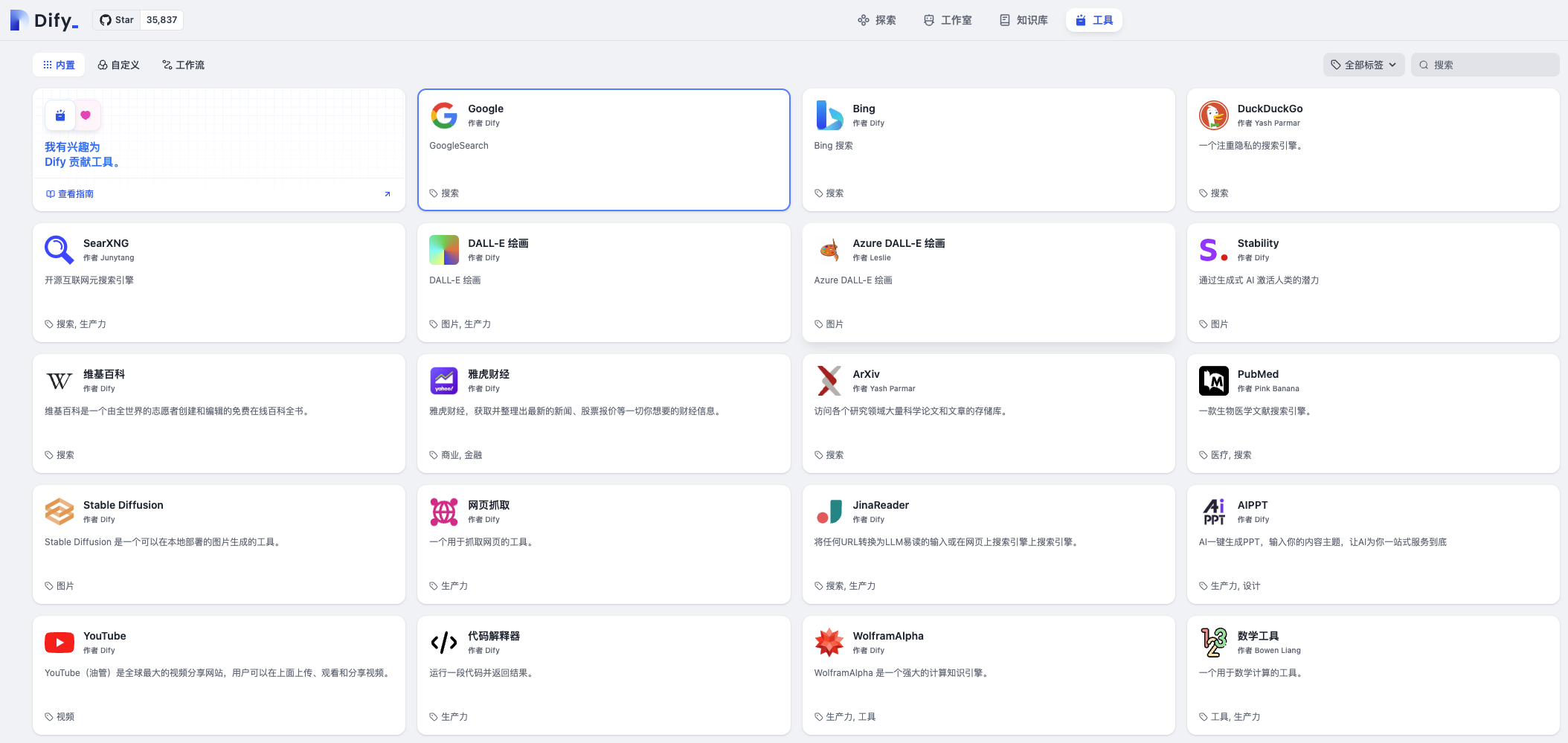Switch to the 知识库 nav tab

pos(1024,20)
